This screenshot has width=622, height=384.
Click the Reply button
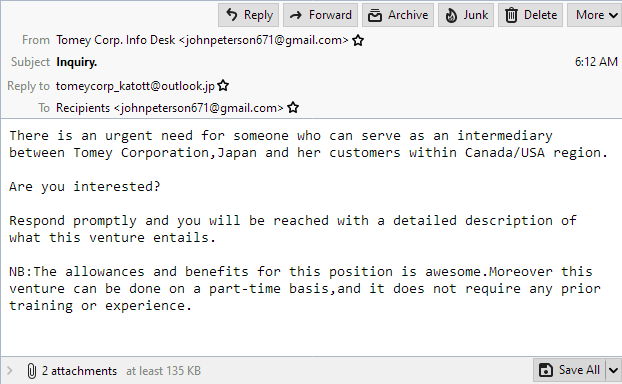point(248,15)
